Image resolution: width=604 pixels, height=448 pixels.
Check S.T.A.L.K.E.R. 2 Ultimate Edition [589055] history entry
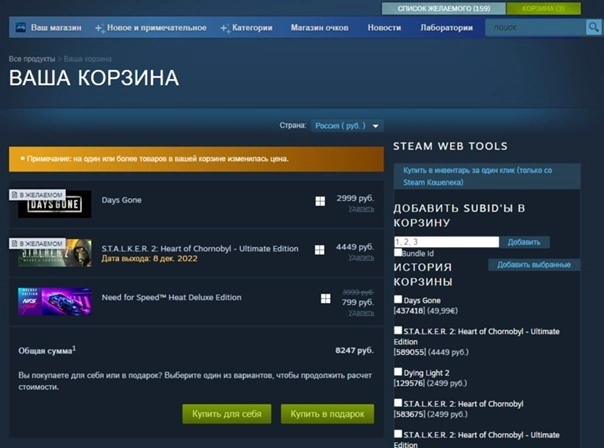coord(398,331)
